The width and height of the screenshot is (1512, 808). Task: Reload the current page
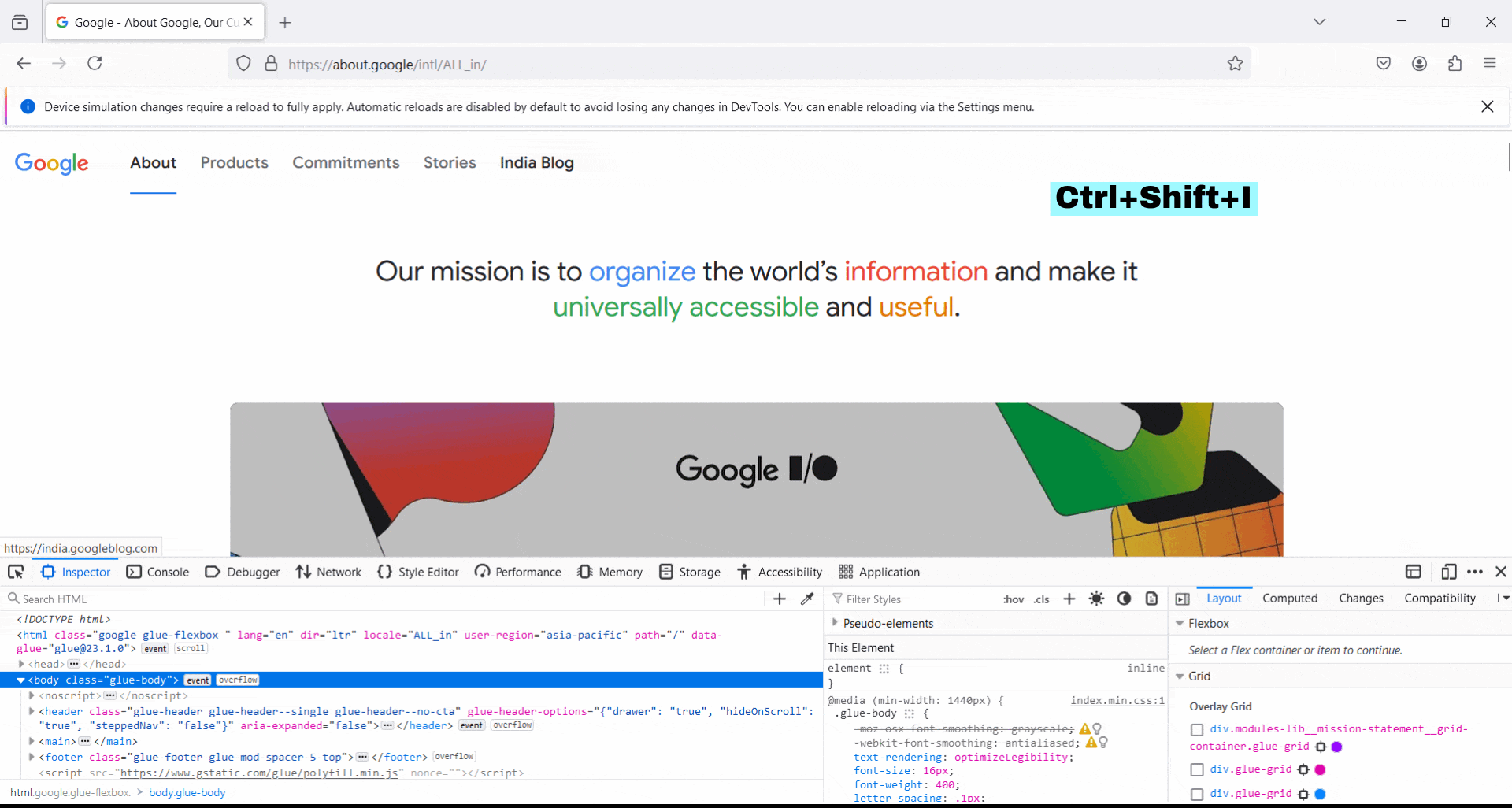[x=94, y=63]
